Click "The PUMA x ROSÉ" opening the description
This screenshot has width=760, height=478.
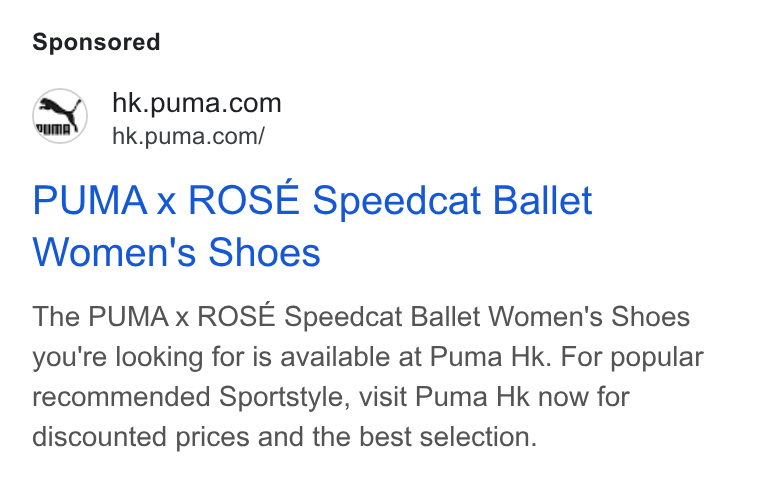[154, 316]
